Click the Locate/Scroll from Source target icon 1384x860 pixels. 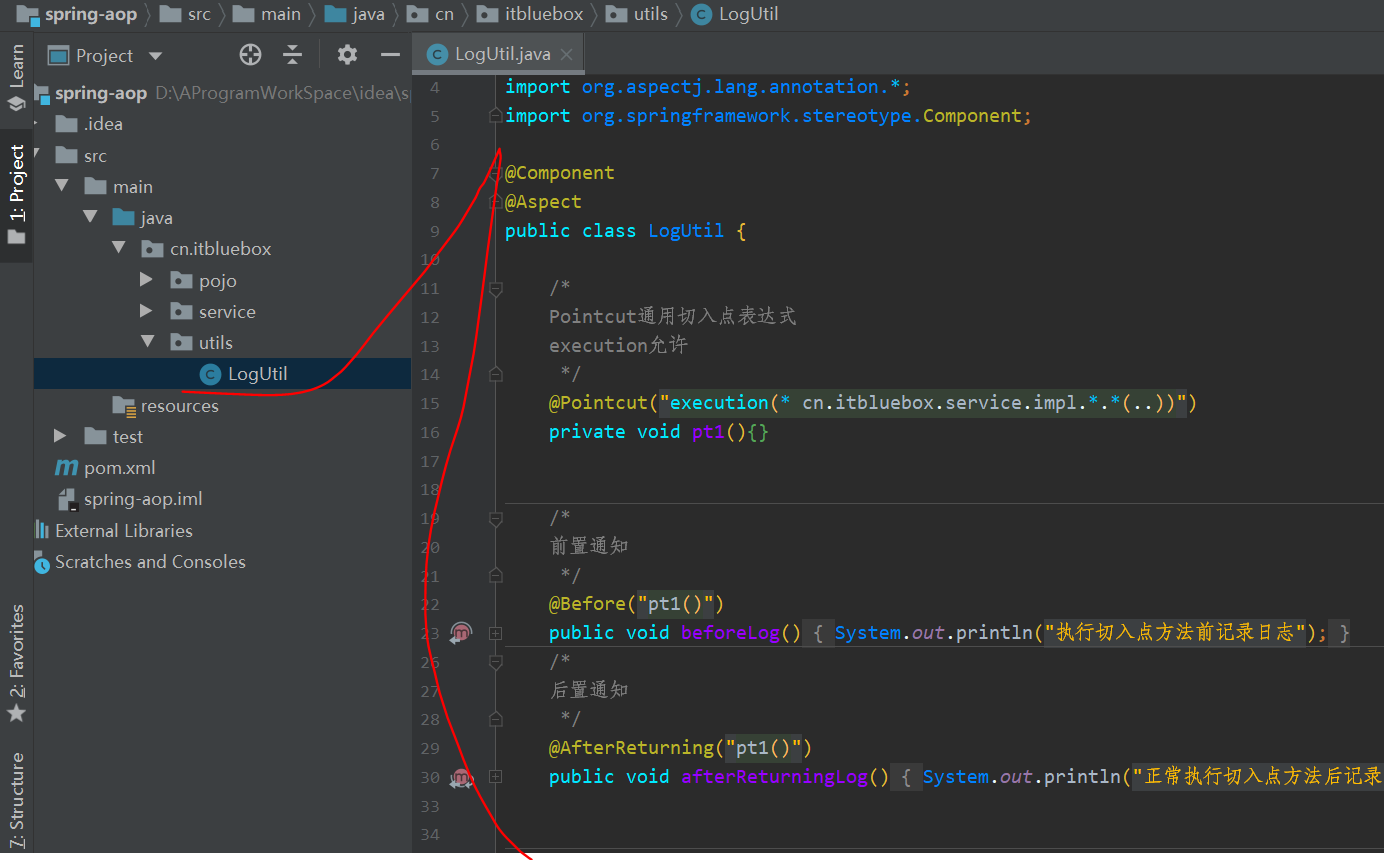(x=251, y=55)
